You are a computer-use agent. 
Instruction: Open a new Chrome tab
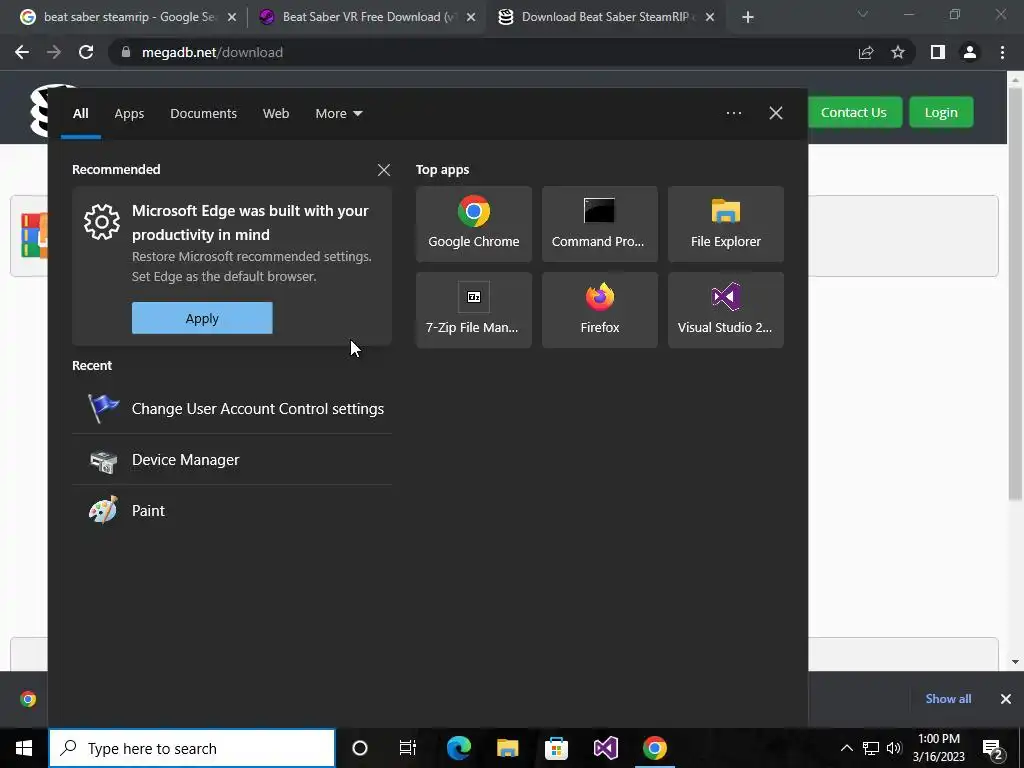tap(748, 18)
